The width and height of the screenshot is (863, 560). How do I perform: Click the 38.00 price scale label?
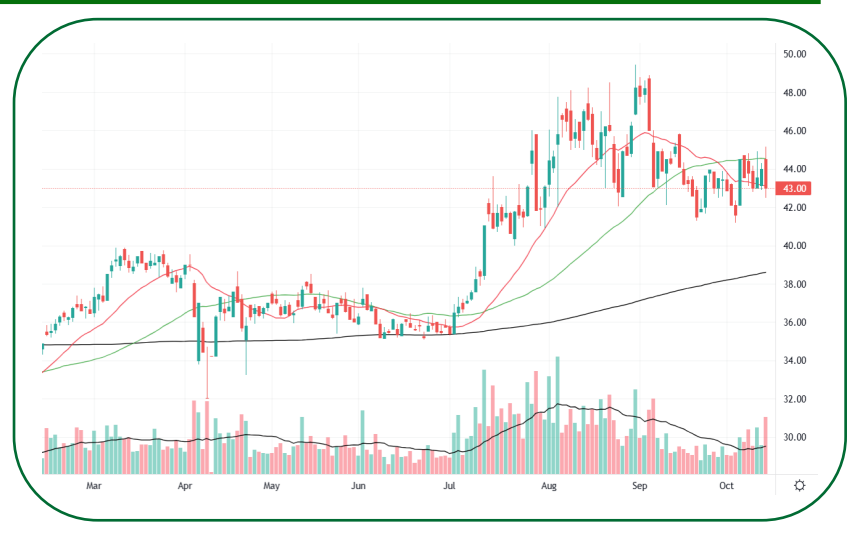click(794, 284)
